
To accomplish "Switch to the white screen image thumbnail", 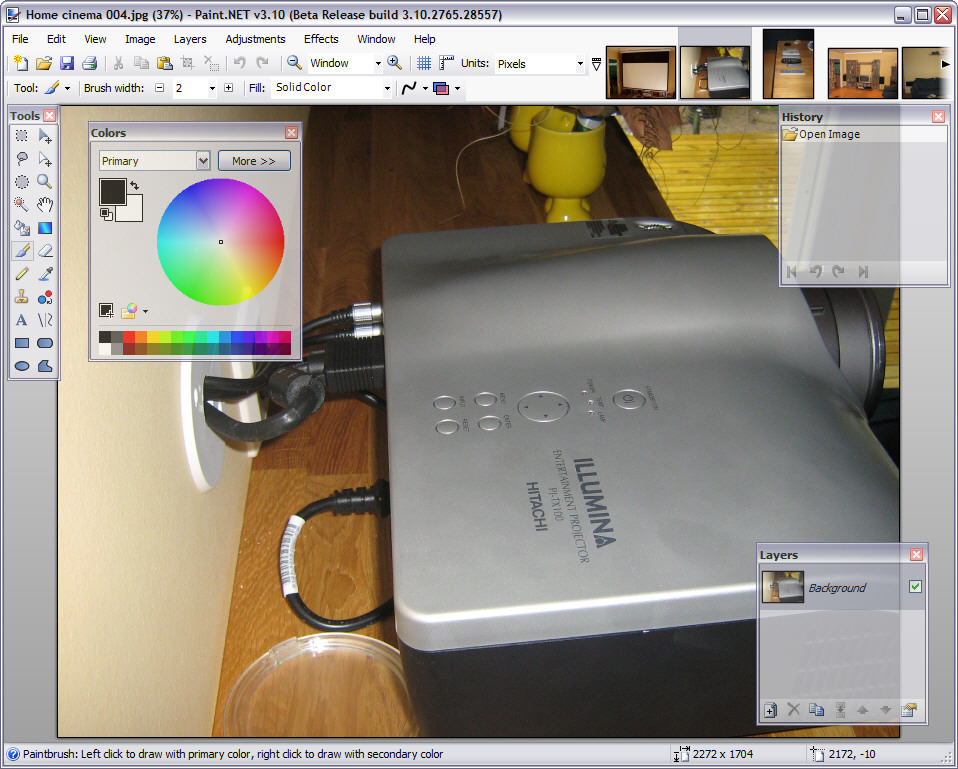I will click(640, 72).
